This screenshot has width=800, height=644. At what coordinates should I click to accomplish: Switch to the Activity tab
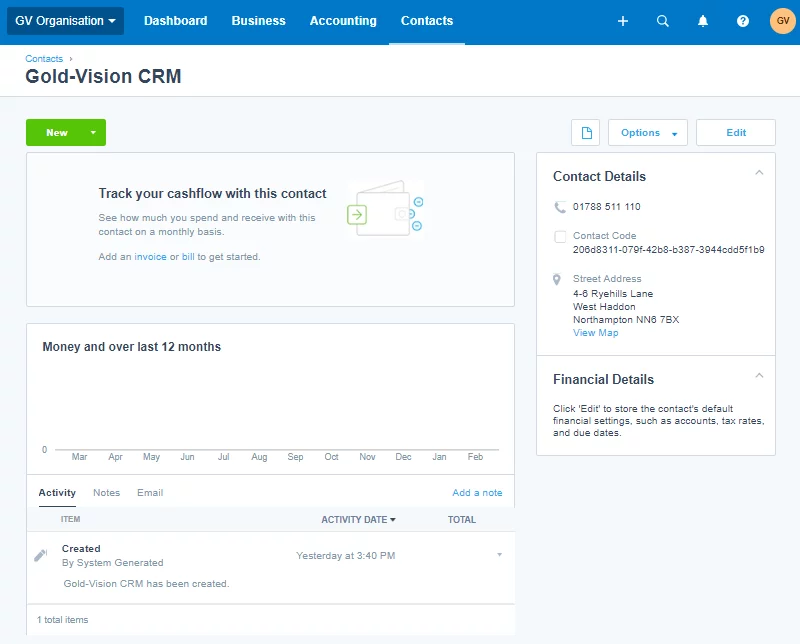click(57, 492)
